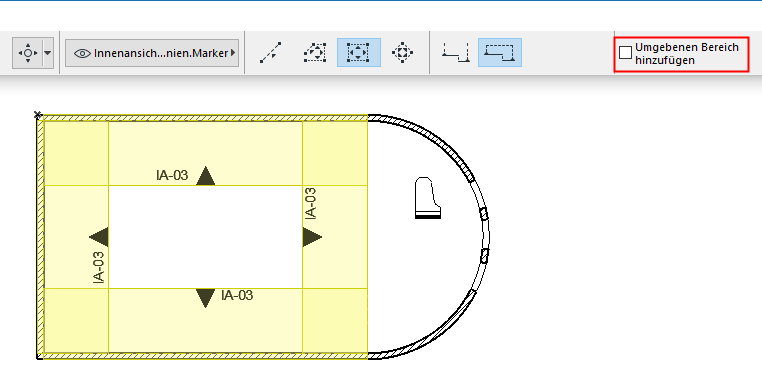
Task: Select the polygon interior elevation method icon
Action: click(314, 53)
